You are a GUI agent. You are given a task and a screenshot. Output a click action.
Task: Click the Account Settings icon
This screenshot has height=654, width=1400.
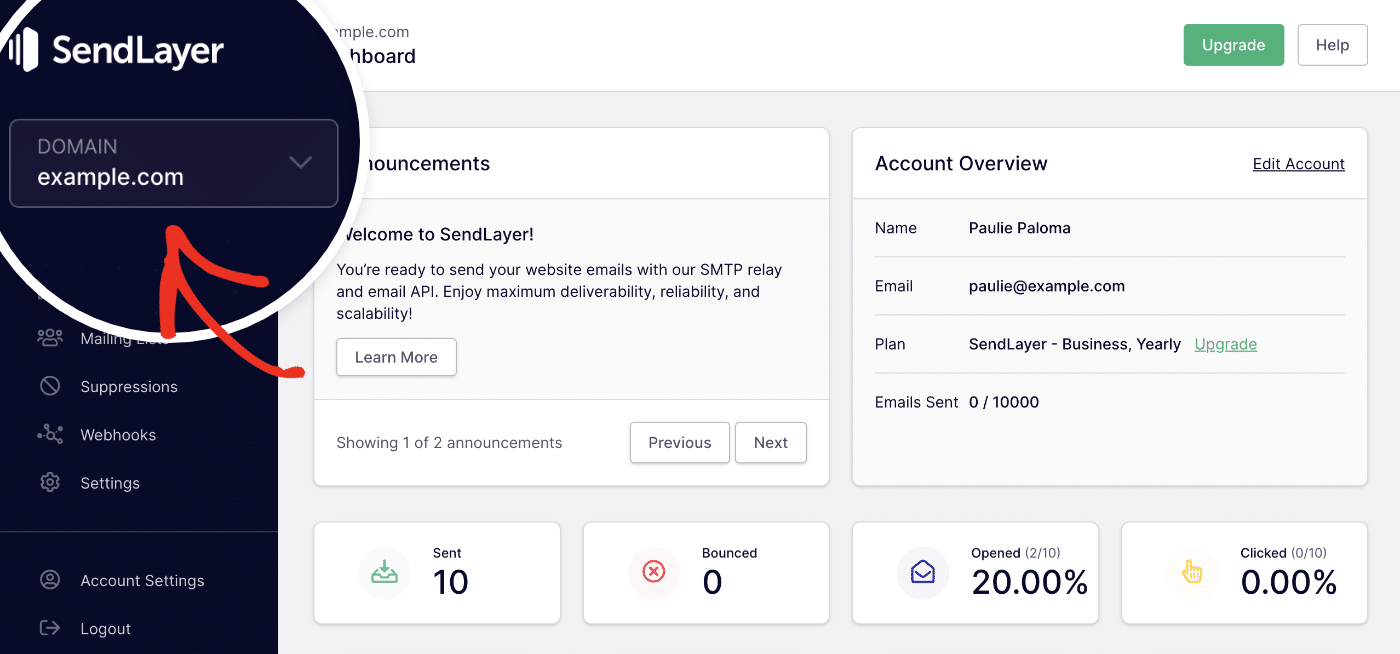tap(50, 580)
